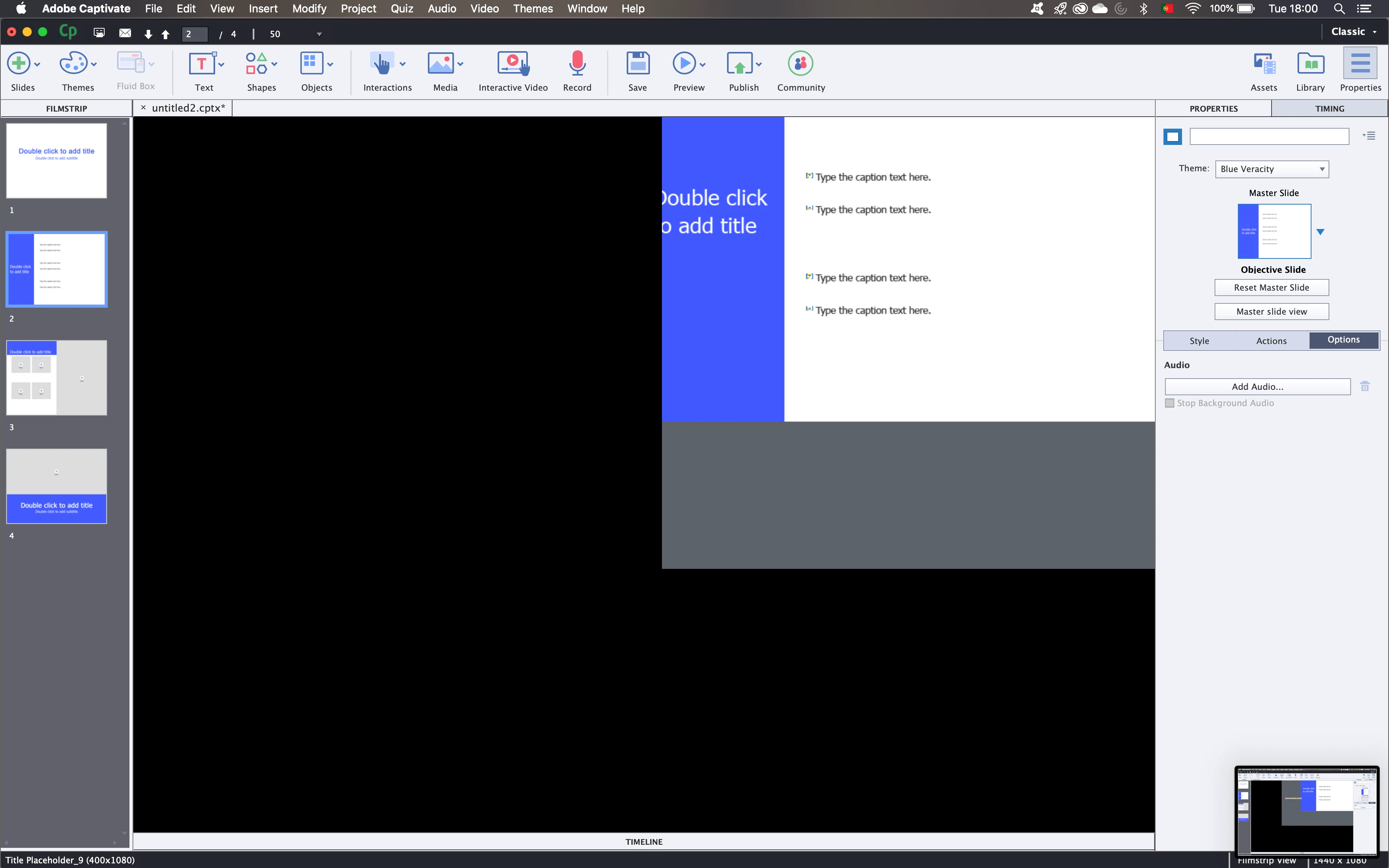Open the Quiz menu
Screen dimensions: 1389x868
click(x=402, y=9)
